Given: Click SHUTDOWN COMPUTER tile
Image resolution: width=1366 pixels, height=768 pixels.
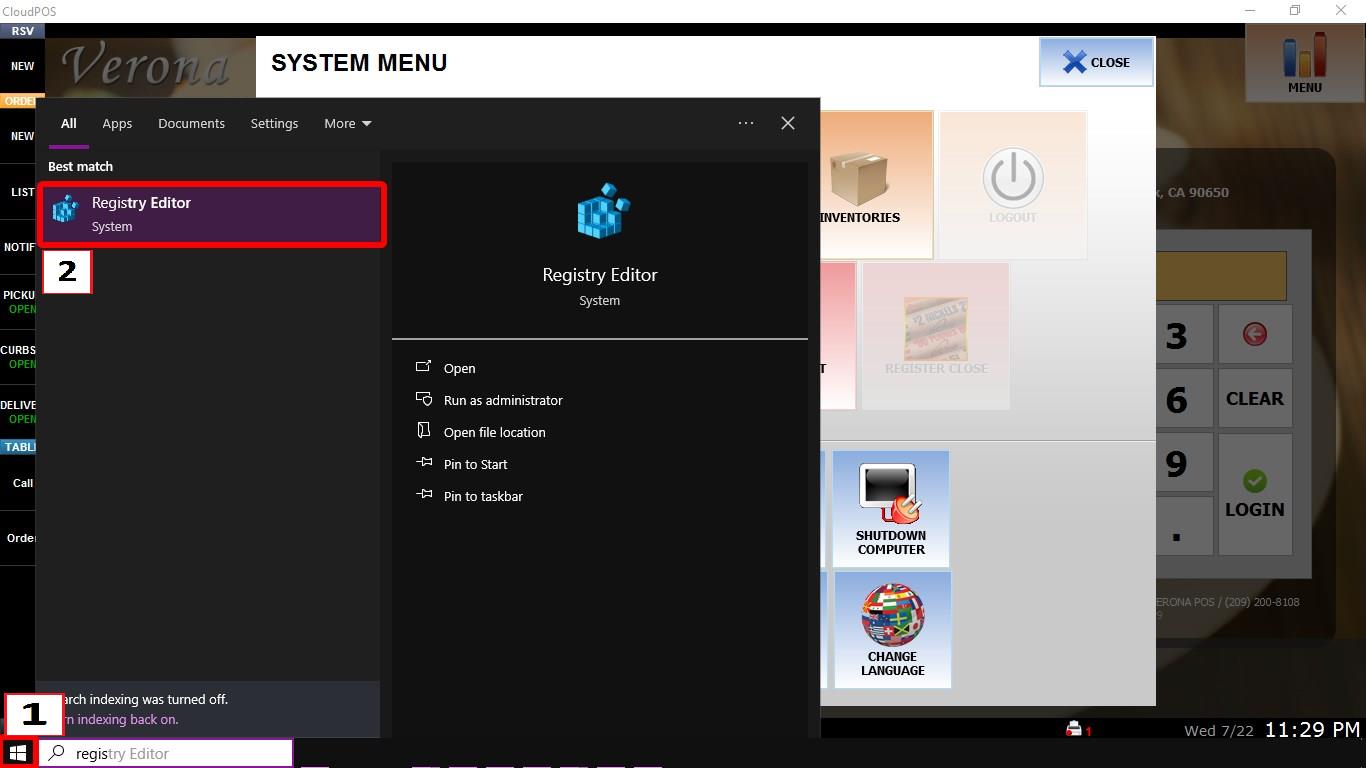Looking at the screenshot, I should point(891,508).
